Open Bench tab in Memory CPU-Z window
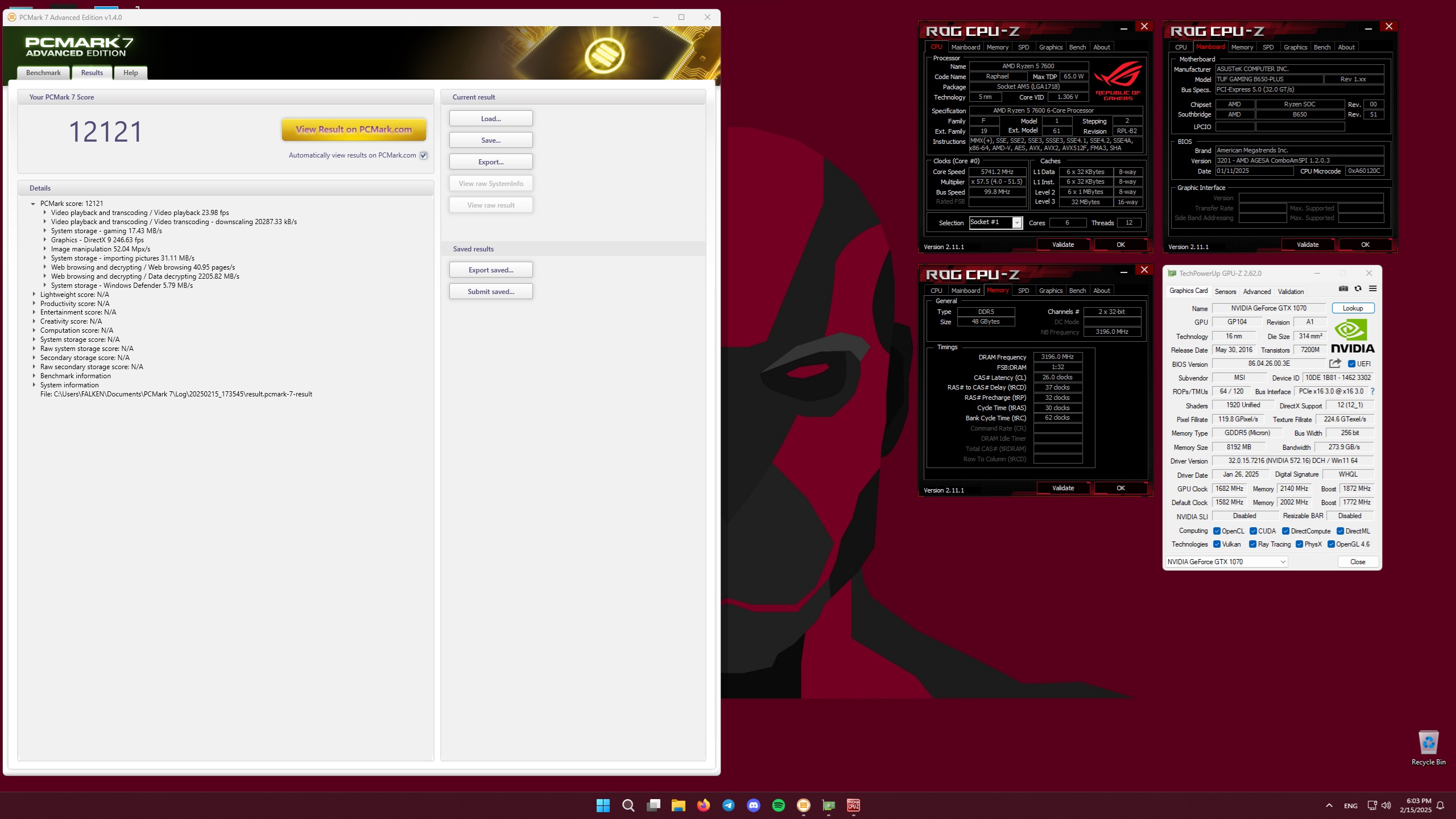 tap(1077, 291)
